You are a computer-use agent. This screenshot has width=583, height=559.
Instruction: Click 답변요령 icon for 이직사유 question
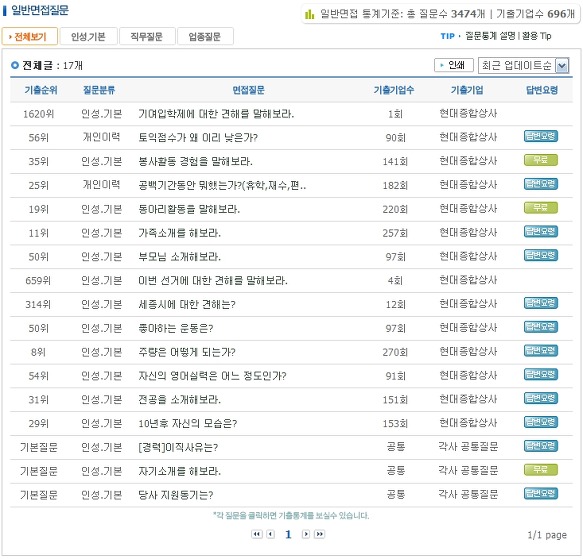(x=541, y=446)
